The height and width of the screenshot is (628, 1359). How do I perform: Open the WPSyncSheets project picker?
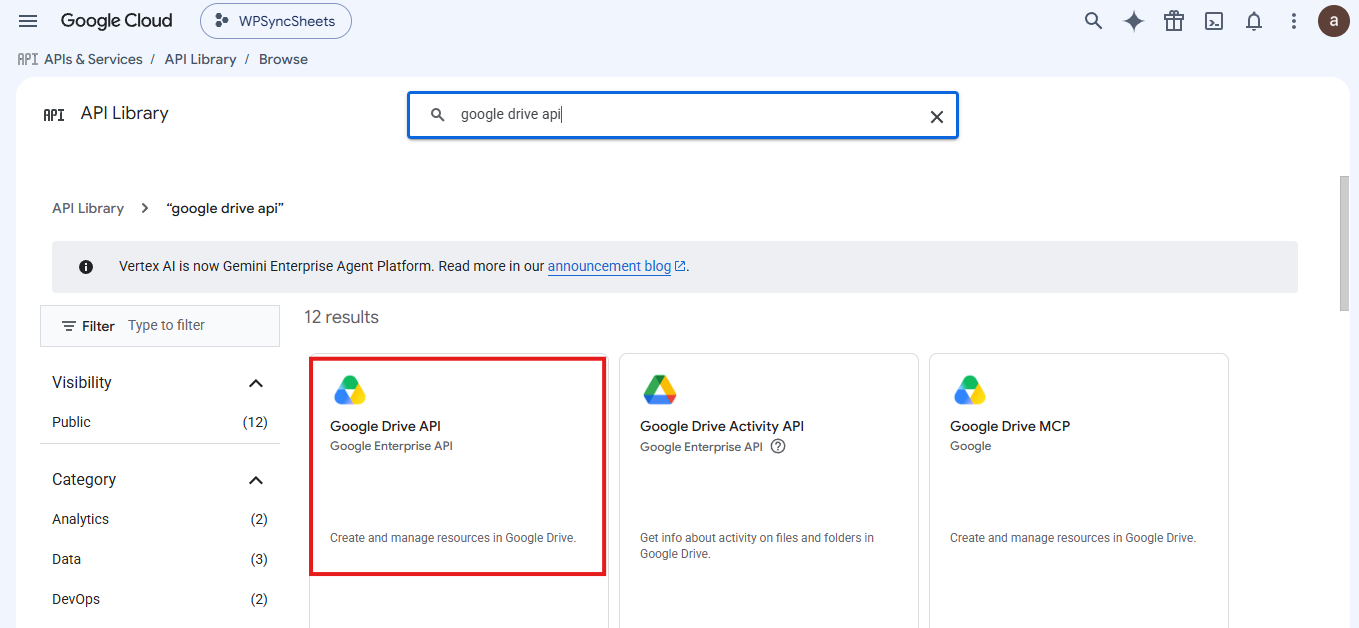tap(276, 21)
